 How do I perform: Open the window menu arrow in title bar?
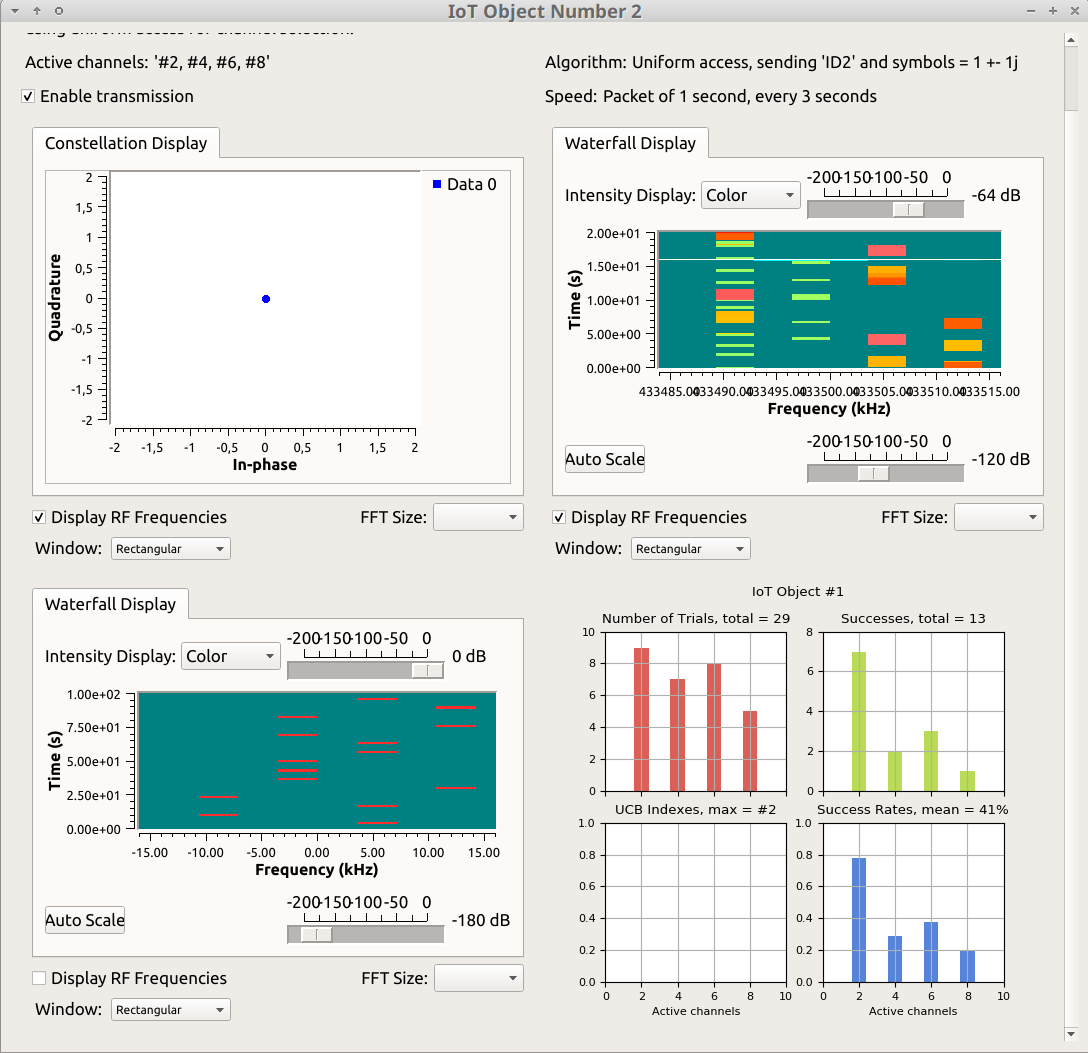click(15, 11)
